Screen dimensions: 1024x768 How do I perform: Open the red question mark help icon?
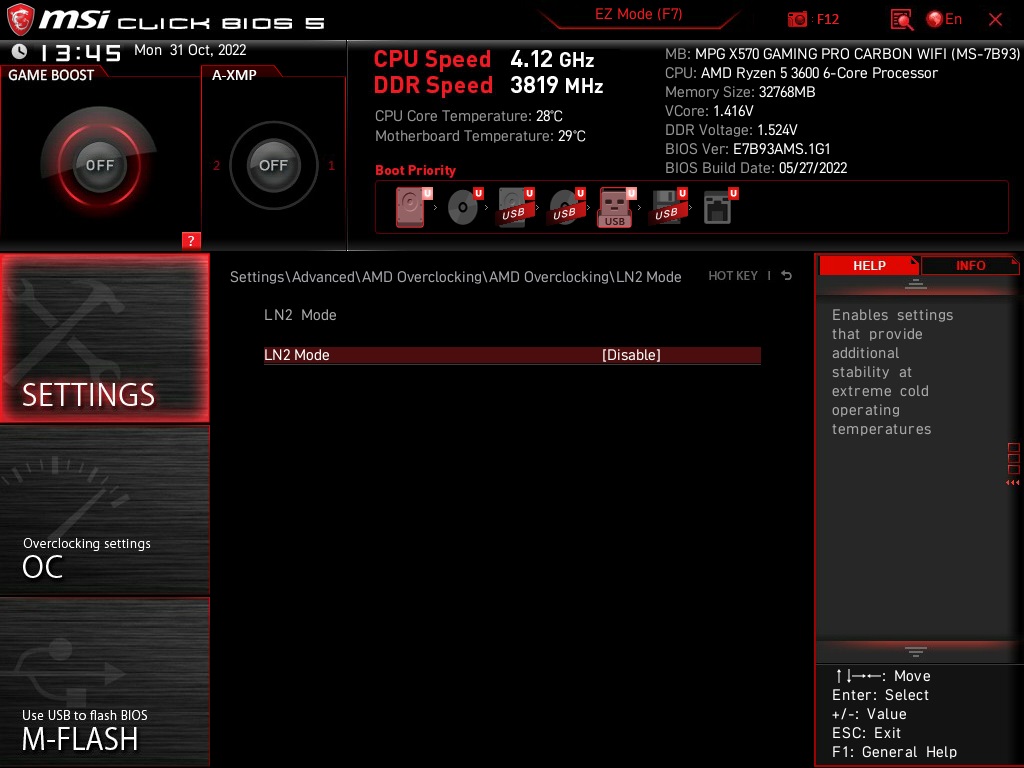pos(191,240)
